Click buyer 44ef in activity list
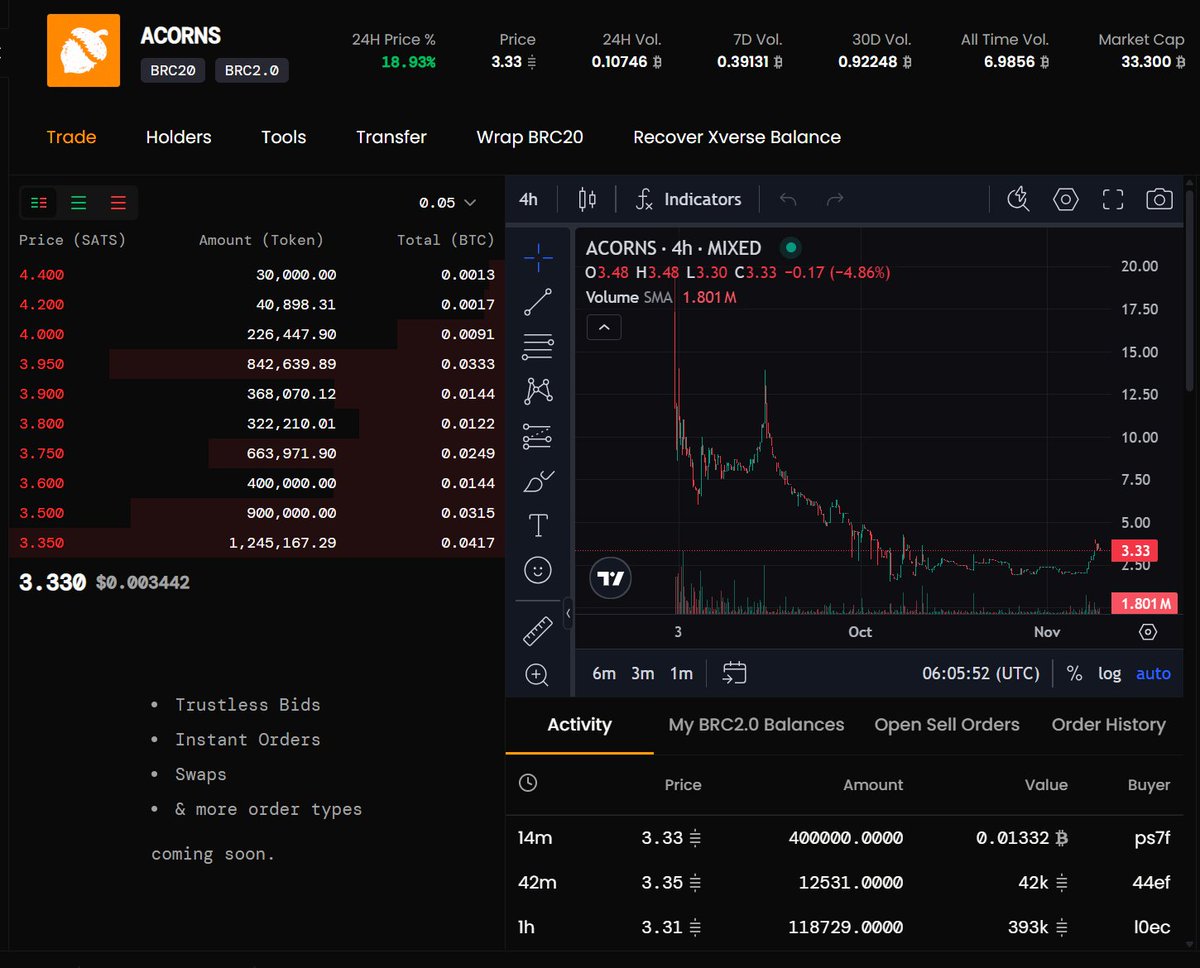Image resolution: width=1200 pixels, height=968 pixels. pyautogui.click(x=1151, y=883)
